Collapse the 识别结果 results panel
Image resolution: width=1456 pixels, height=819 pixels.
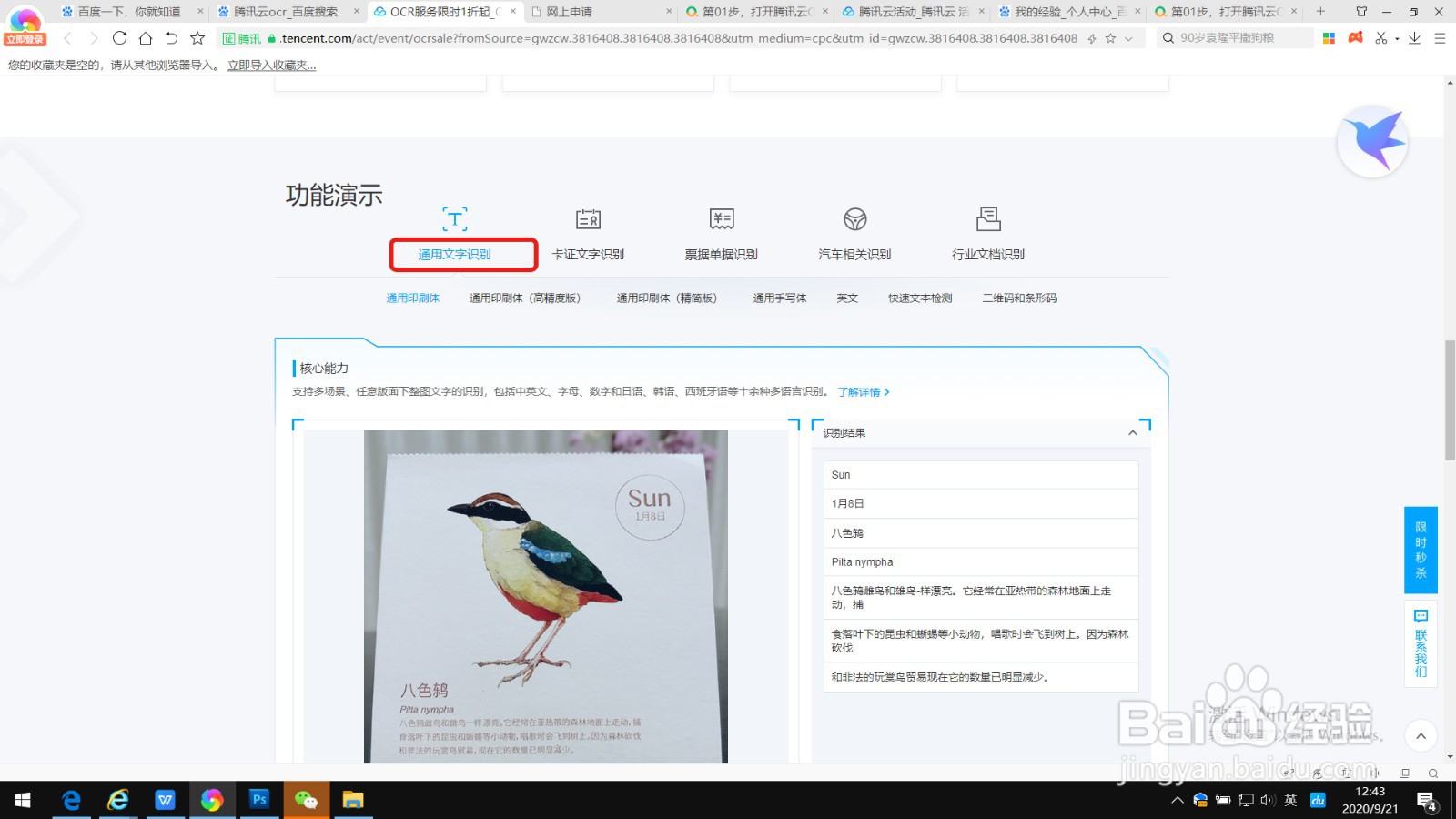click(1132, 432)
